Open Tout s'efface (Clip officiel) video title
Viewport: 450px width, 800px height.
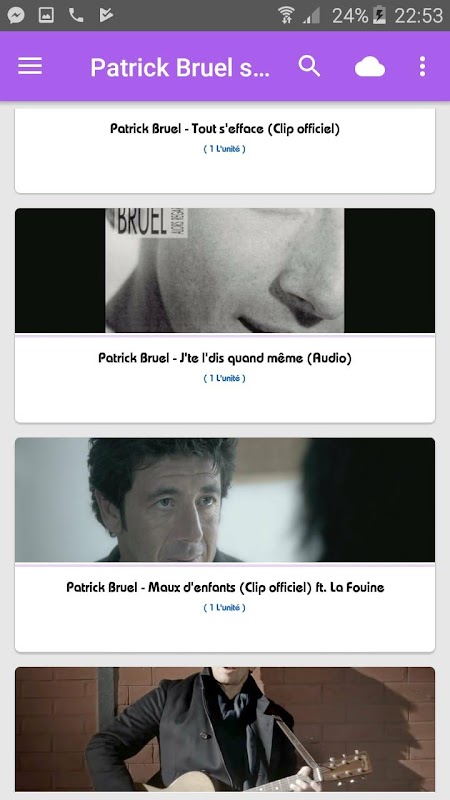225,129
